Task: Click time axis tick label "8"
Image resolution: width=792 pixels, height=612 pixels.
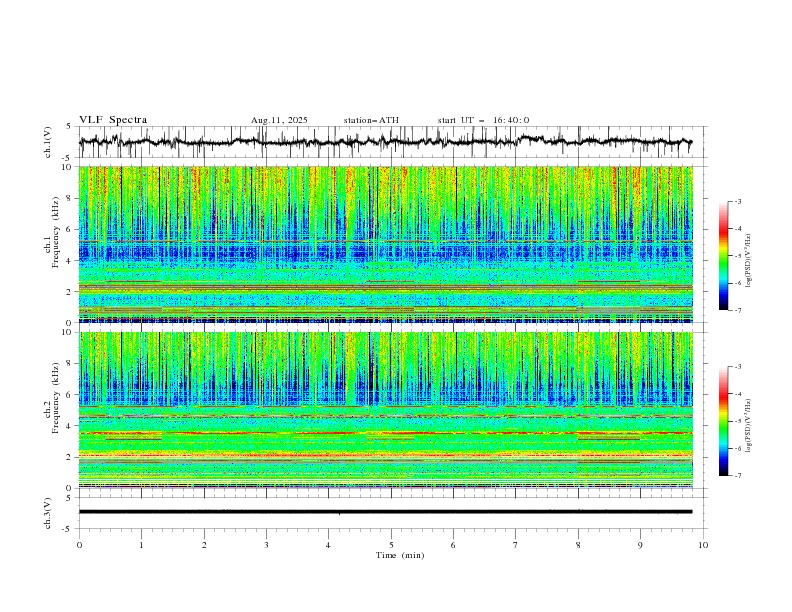Action: (x=578, y=545)
